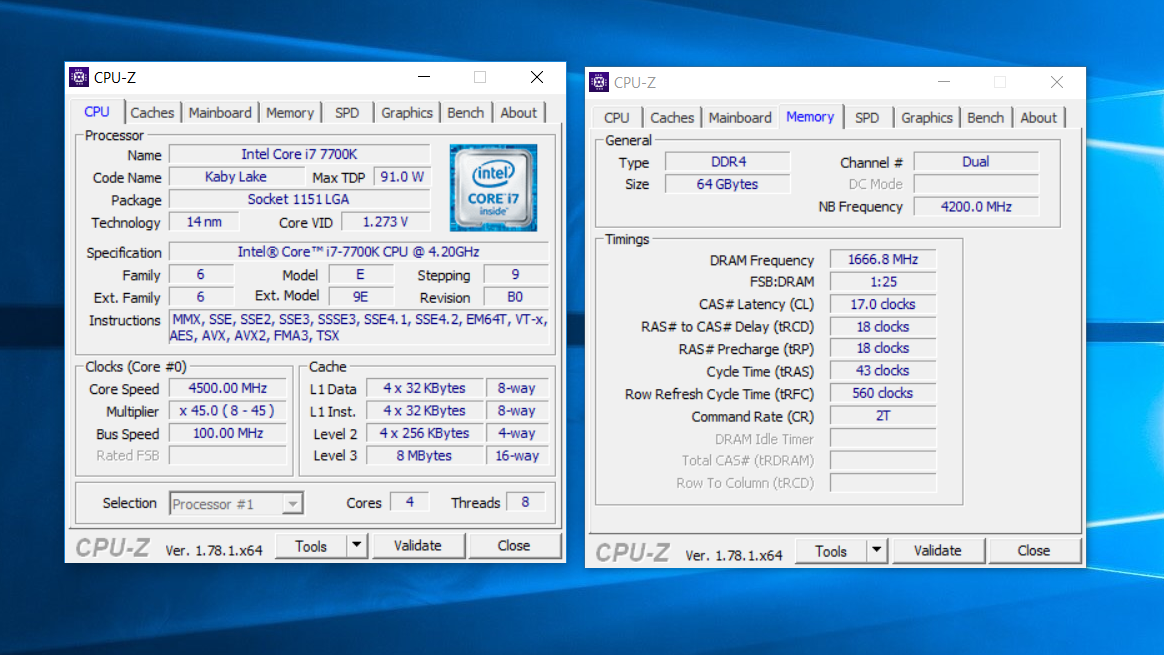
Task: Switch to Bench tab in left window
Action: (465, 113)
